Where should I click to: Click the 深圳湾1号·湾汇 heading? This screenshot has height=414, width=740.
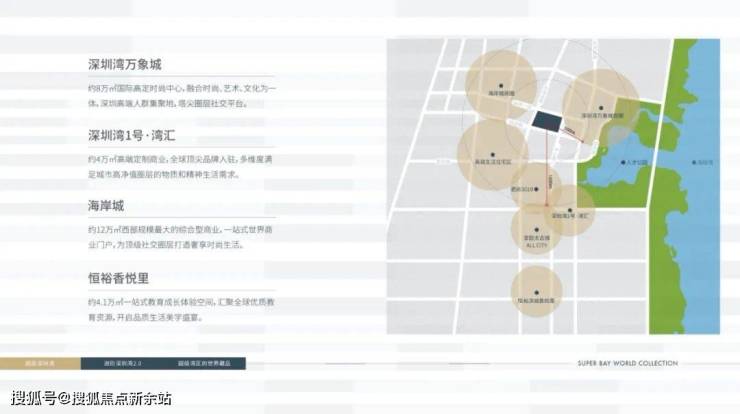pos(131,136)
